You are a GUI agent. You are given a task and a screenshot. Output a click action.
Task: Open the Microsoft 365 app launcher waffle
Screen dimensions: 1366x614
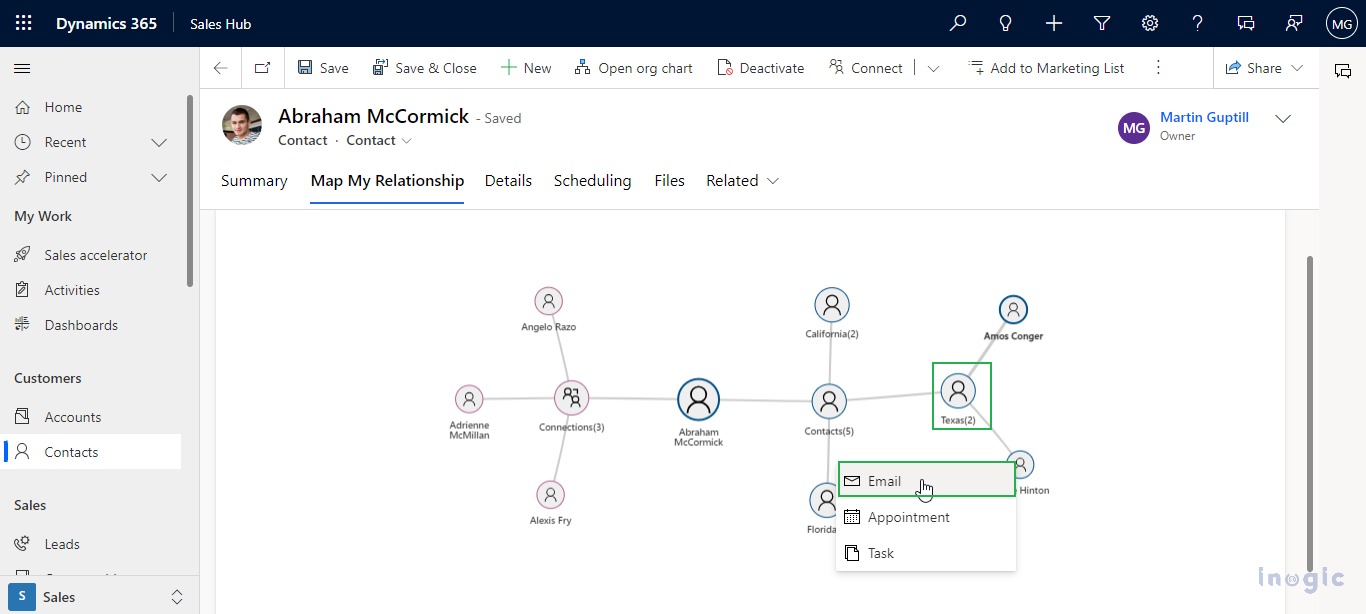pyautogui.click(x=23, y=23)
